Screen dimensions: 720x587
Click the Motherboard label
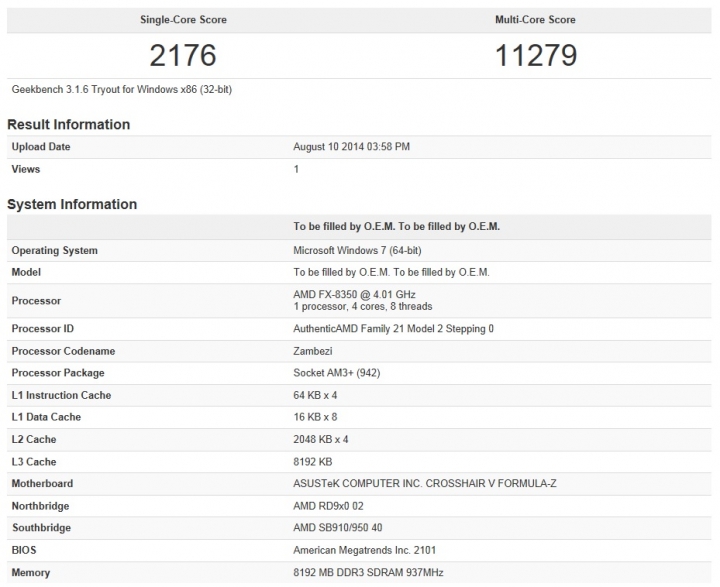42,484
